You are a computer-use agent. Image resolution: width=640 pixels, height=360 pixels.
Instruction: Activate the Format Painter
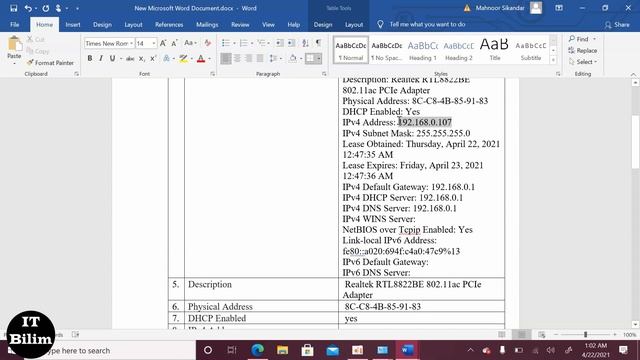(51, 63)
